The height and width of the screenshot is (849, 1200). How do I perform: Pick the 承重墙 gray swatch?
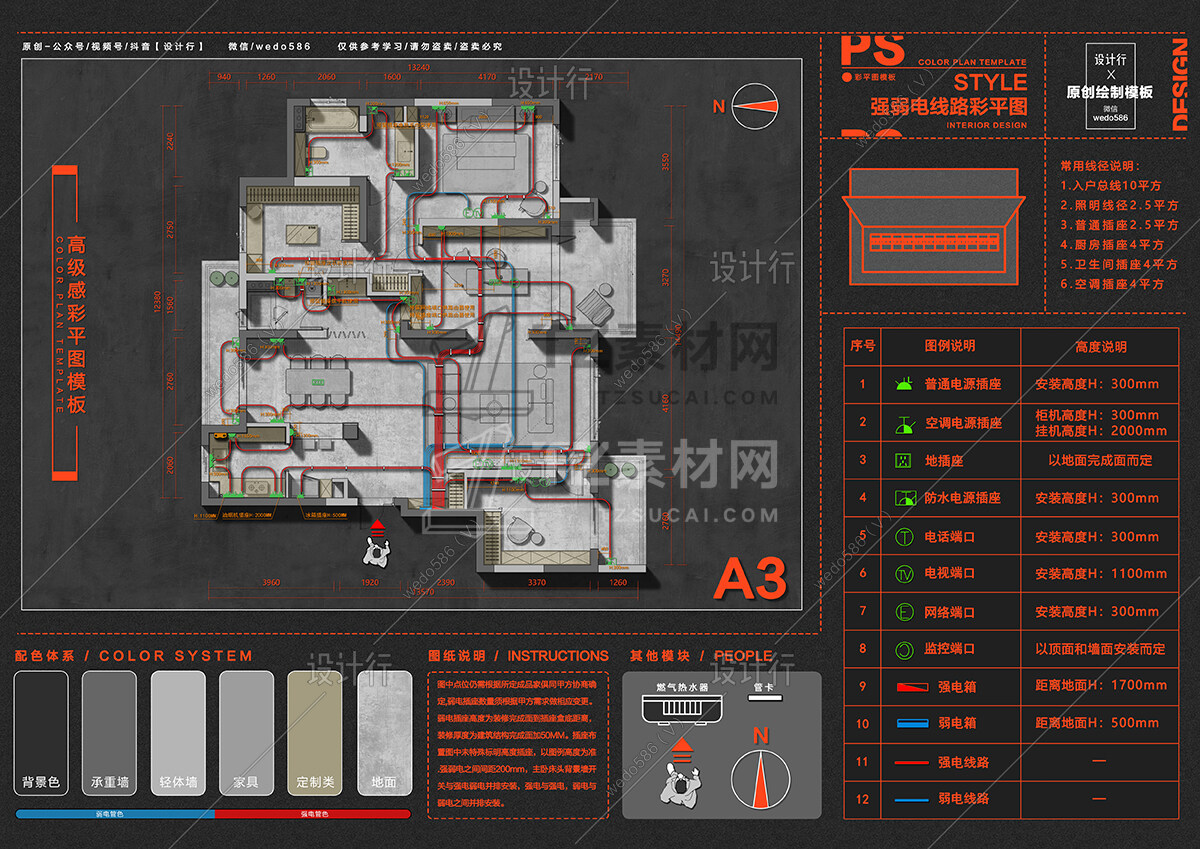coord(109,733)
